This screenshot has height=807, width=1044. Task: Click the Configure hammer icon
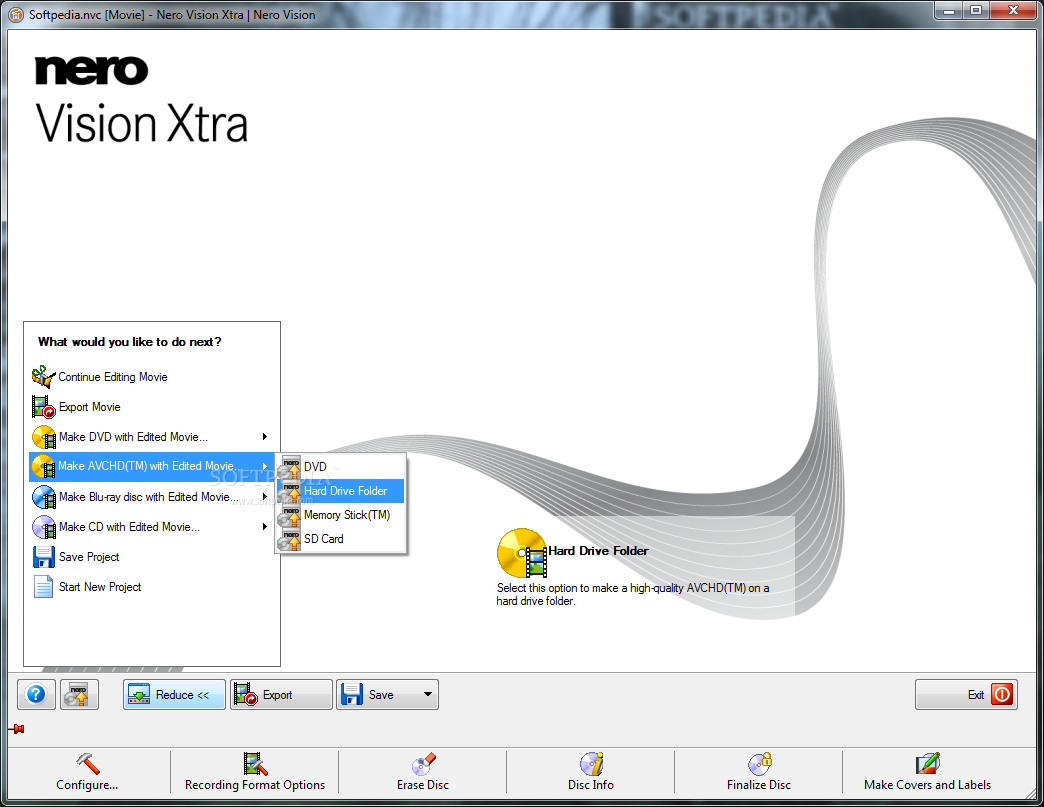pos(87,764)
